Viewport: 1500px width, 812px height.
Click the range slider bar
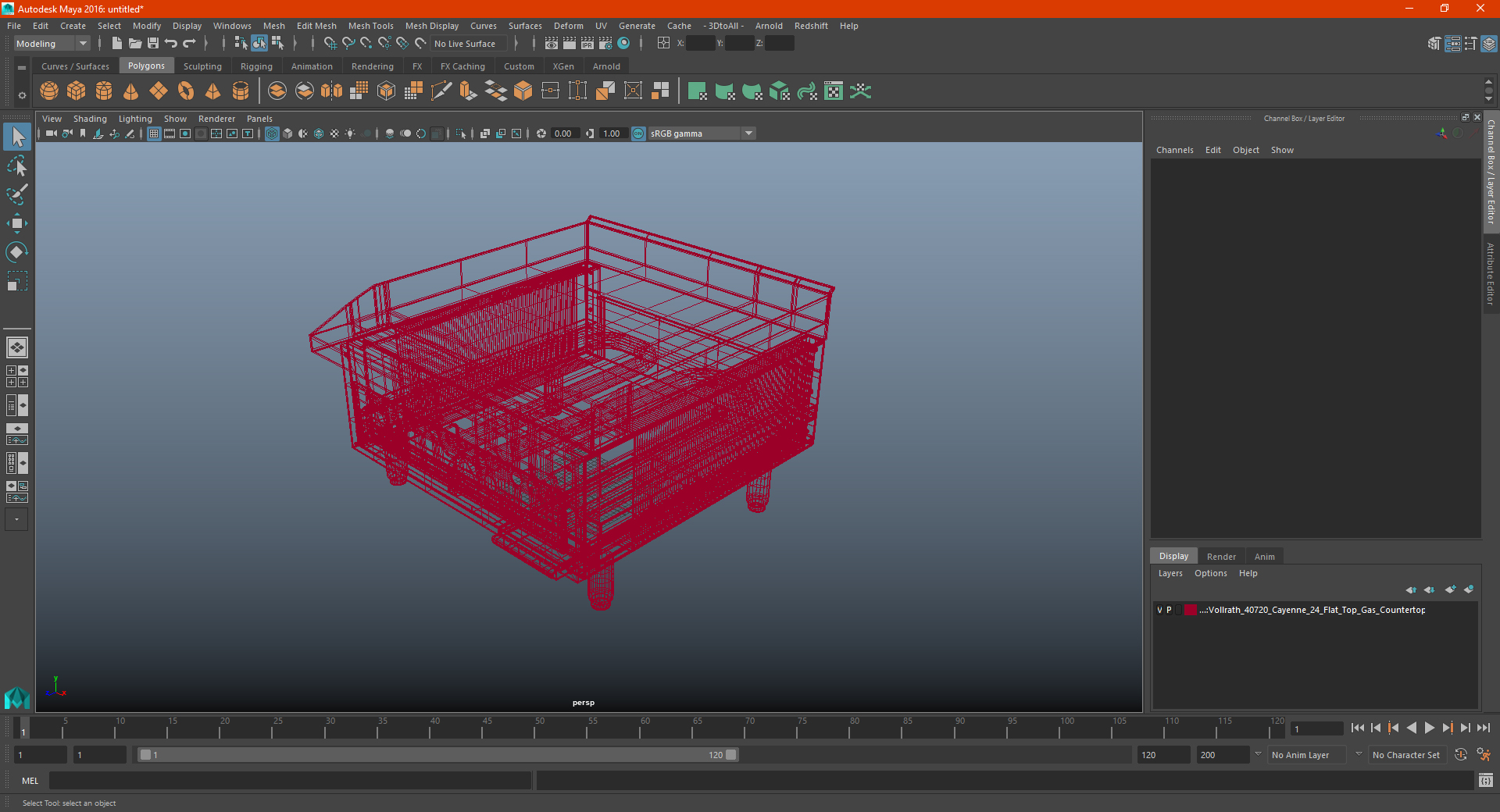point(437,755)
